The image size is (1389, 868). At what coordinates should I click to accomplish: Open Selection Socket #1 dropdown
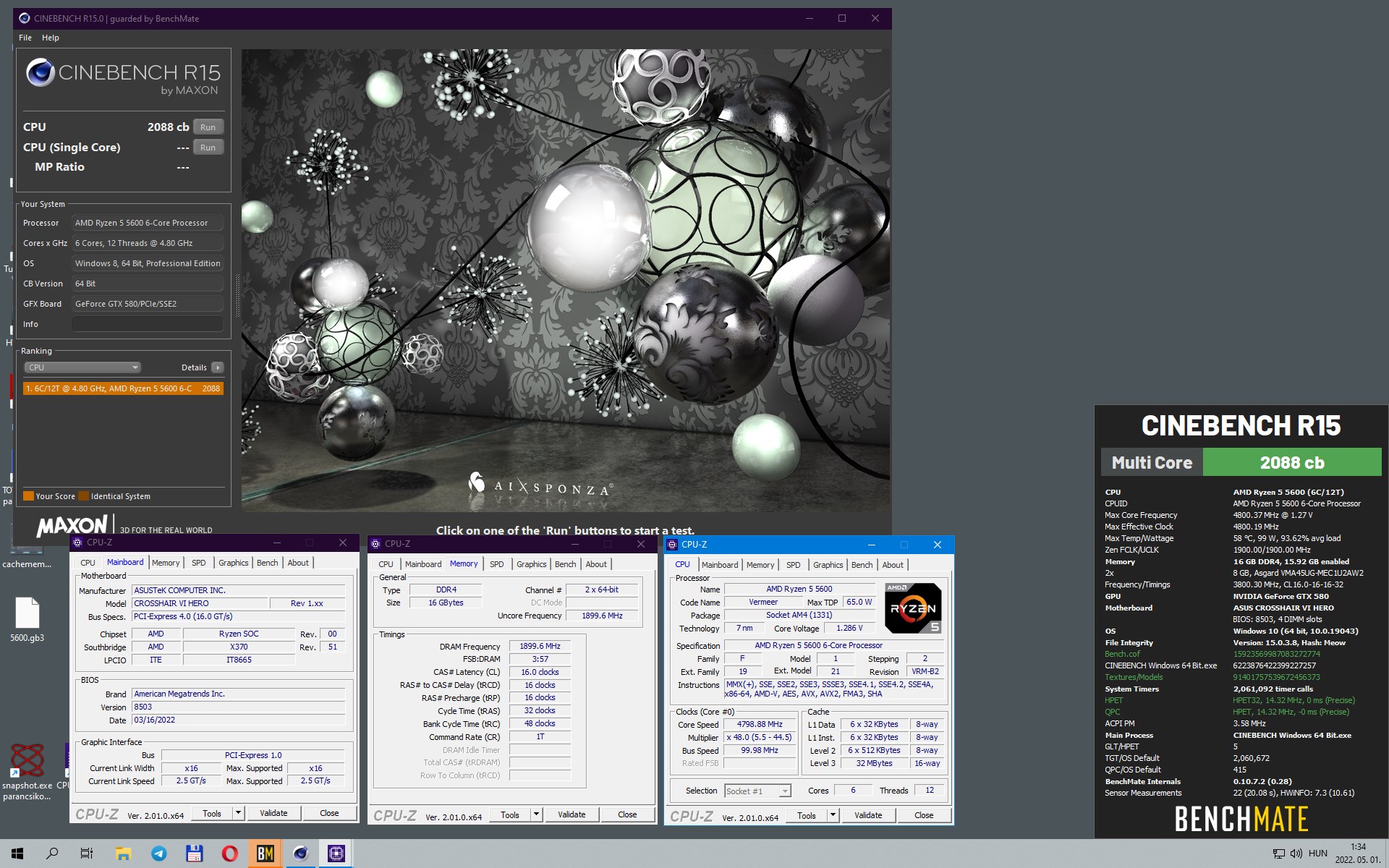757,791
